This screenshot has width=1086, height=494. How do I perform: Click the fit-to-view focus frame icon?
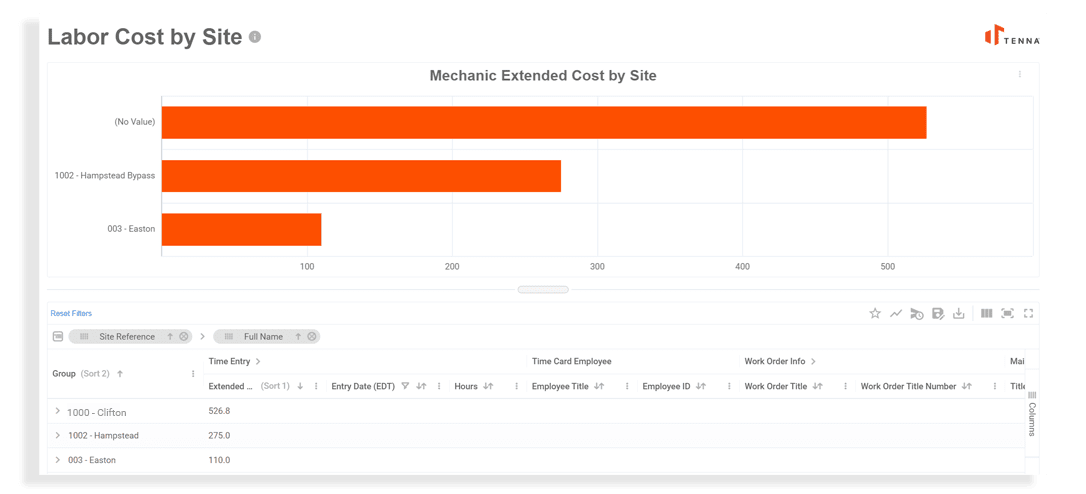click(1008, 313)
